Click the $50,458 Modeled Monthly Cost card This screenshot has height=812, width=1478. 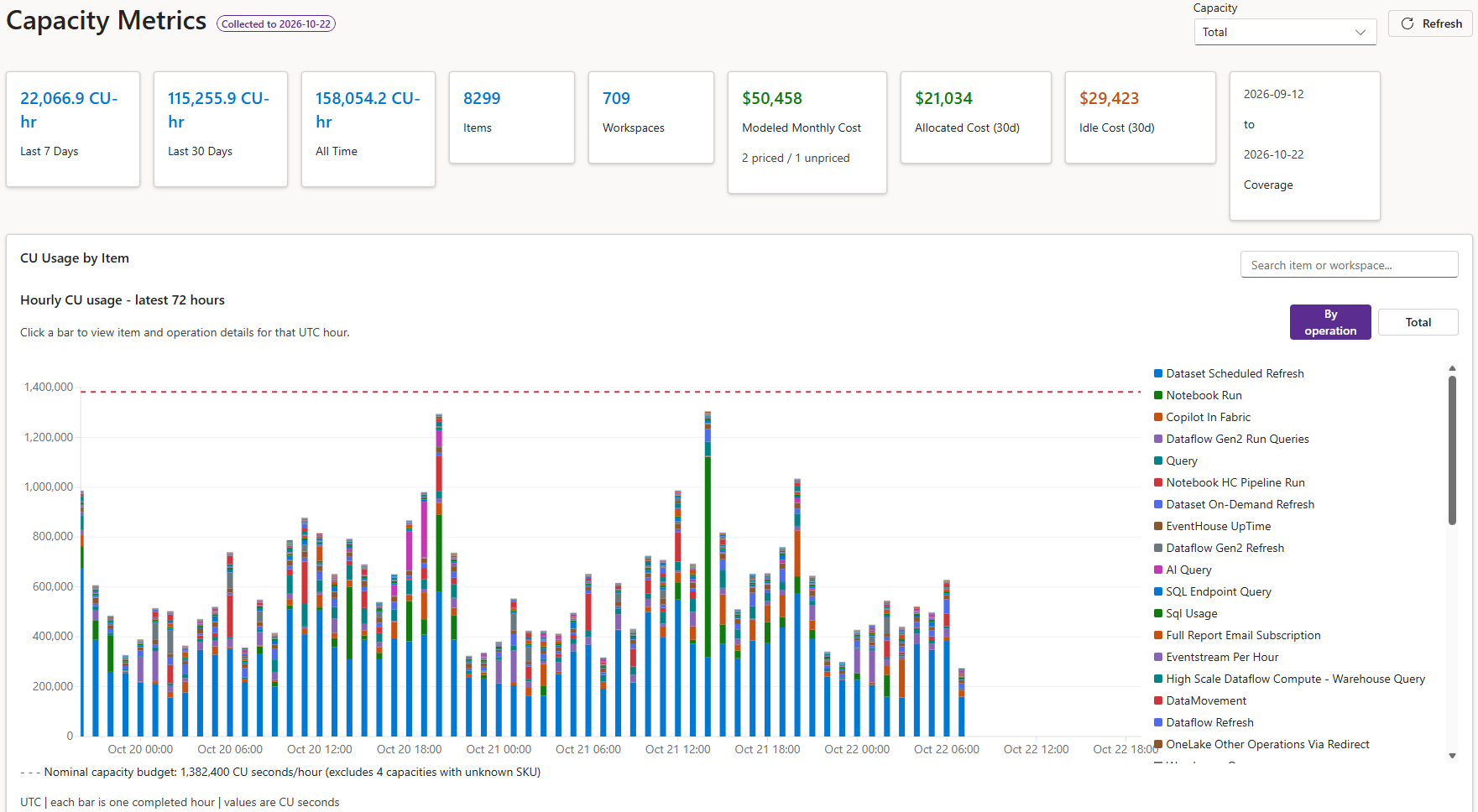807,133
